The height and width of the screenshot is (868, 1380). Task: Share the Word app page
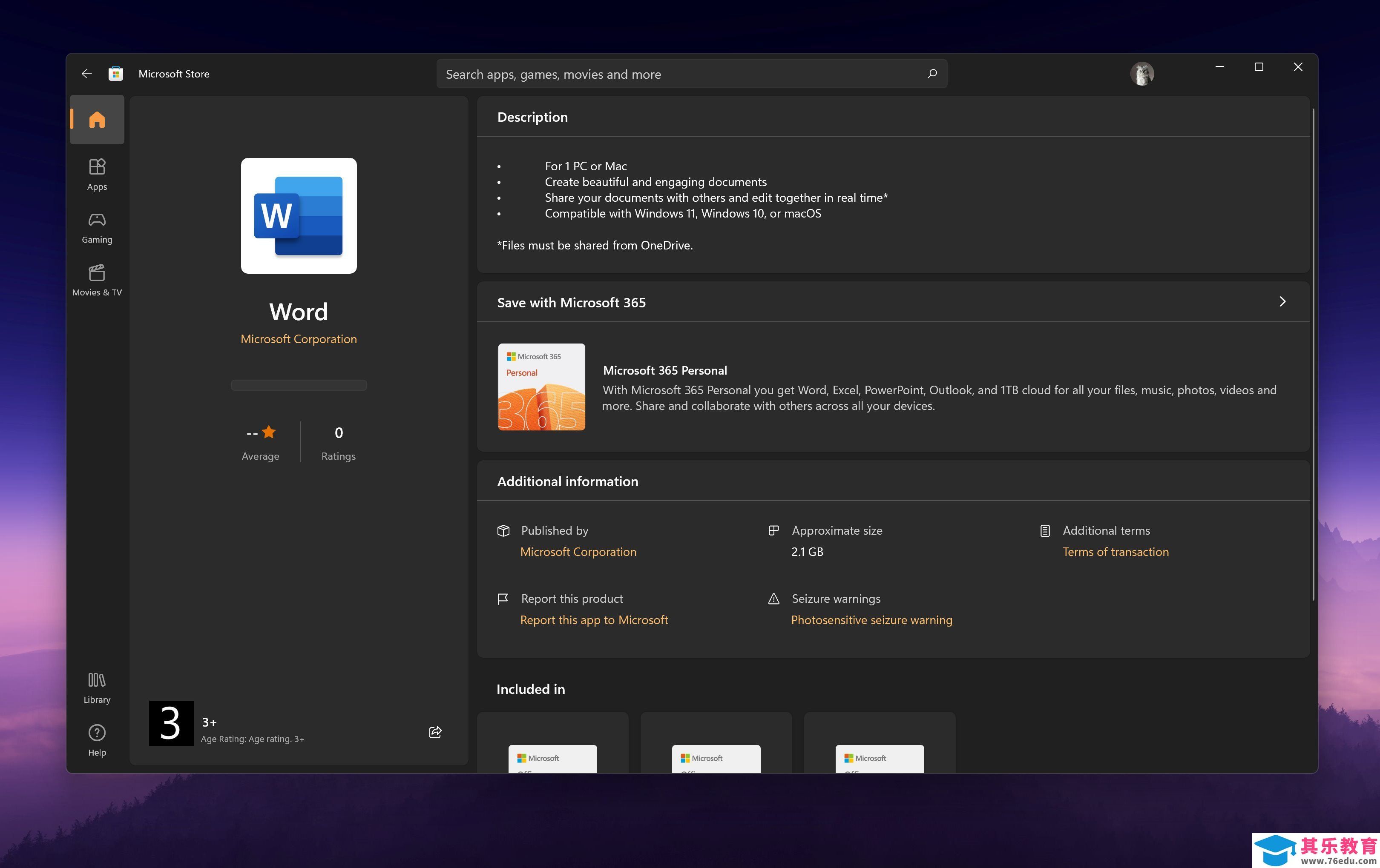point(435,732)
